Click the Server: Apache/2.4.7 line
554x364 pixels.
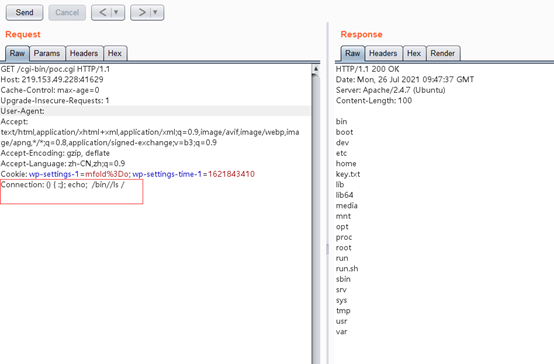point(390,90)
